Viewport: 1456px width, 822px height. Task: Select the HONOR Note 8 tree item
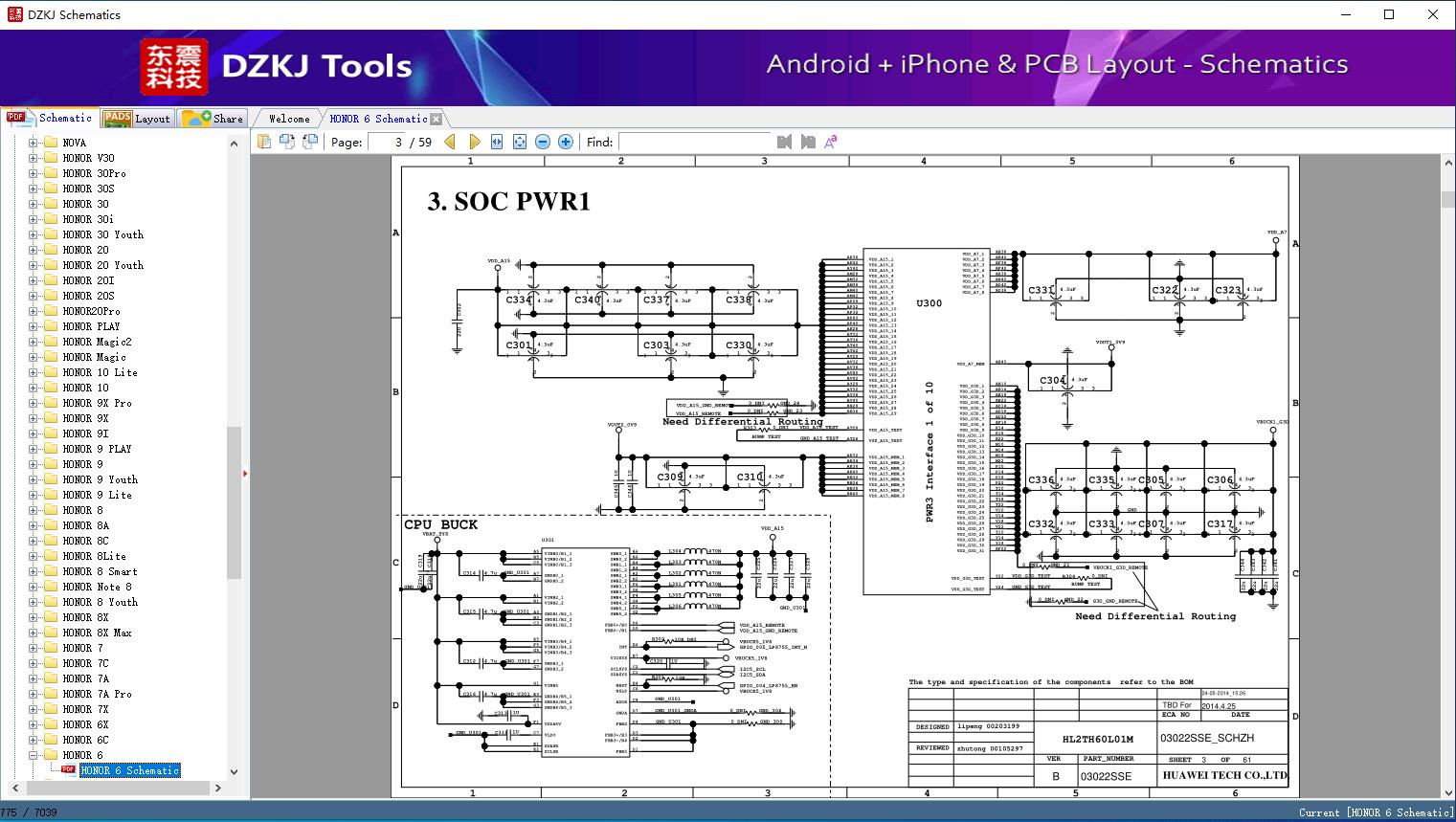click(98, 587)
